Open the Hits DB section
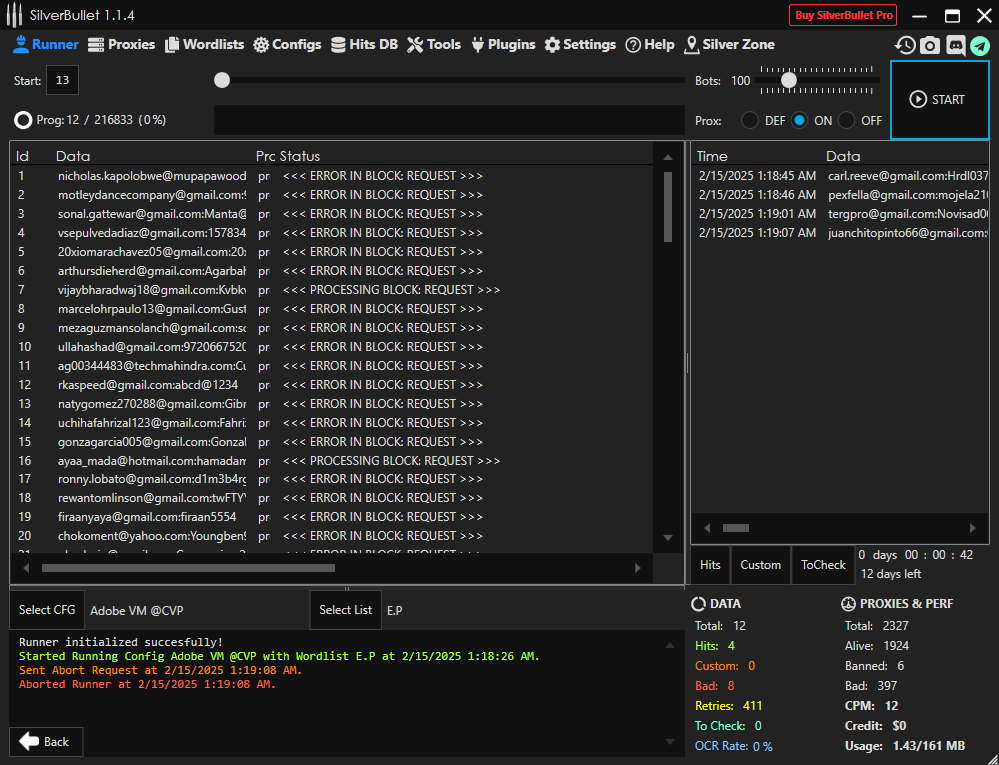999x765 pixels. click(364, 44)
